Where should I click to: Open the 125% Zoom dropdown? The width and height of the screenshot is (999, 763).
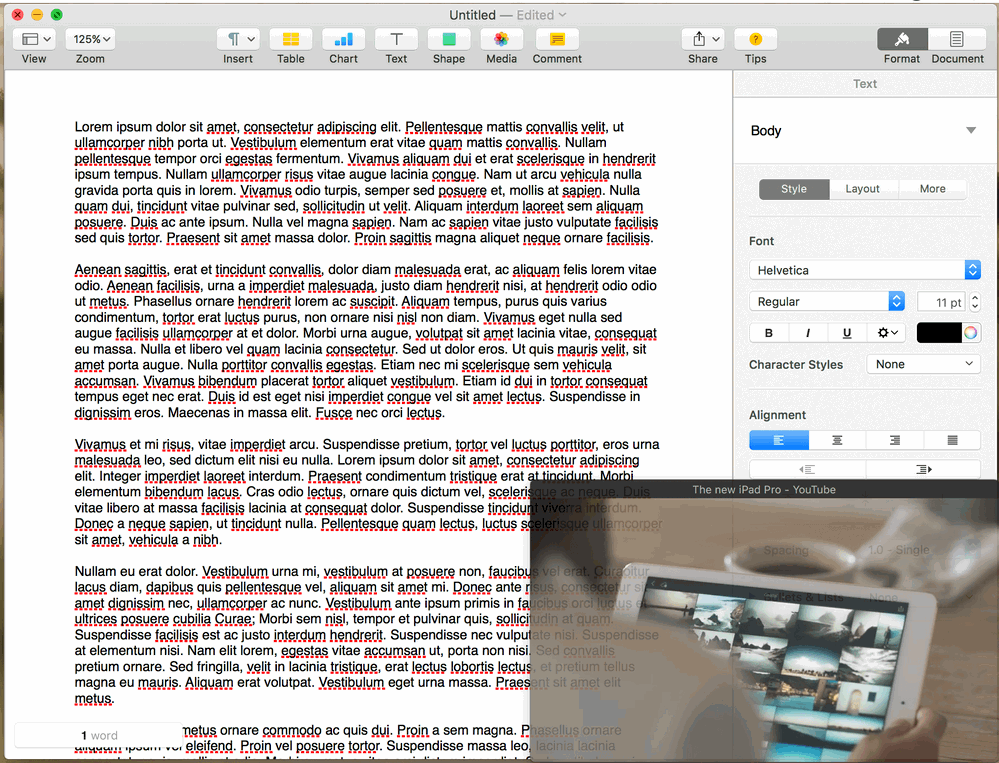point(91,39)
